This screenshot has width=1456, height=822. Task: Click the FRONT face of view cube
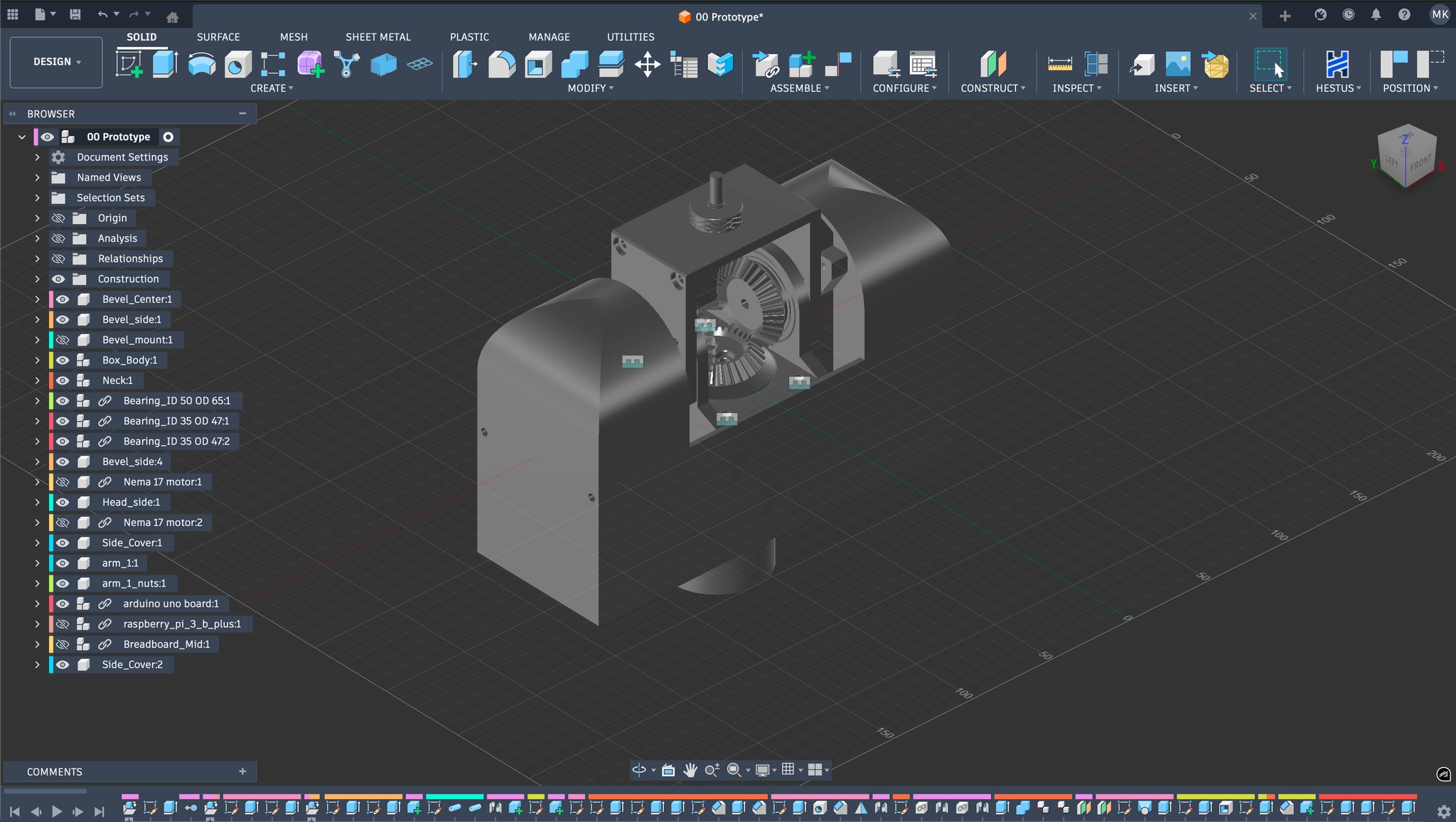(1420, 164)
